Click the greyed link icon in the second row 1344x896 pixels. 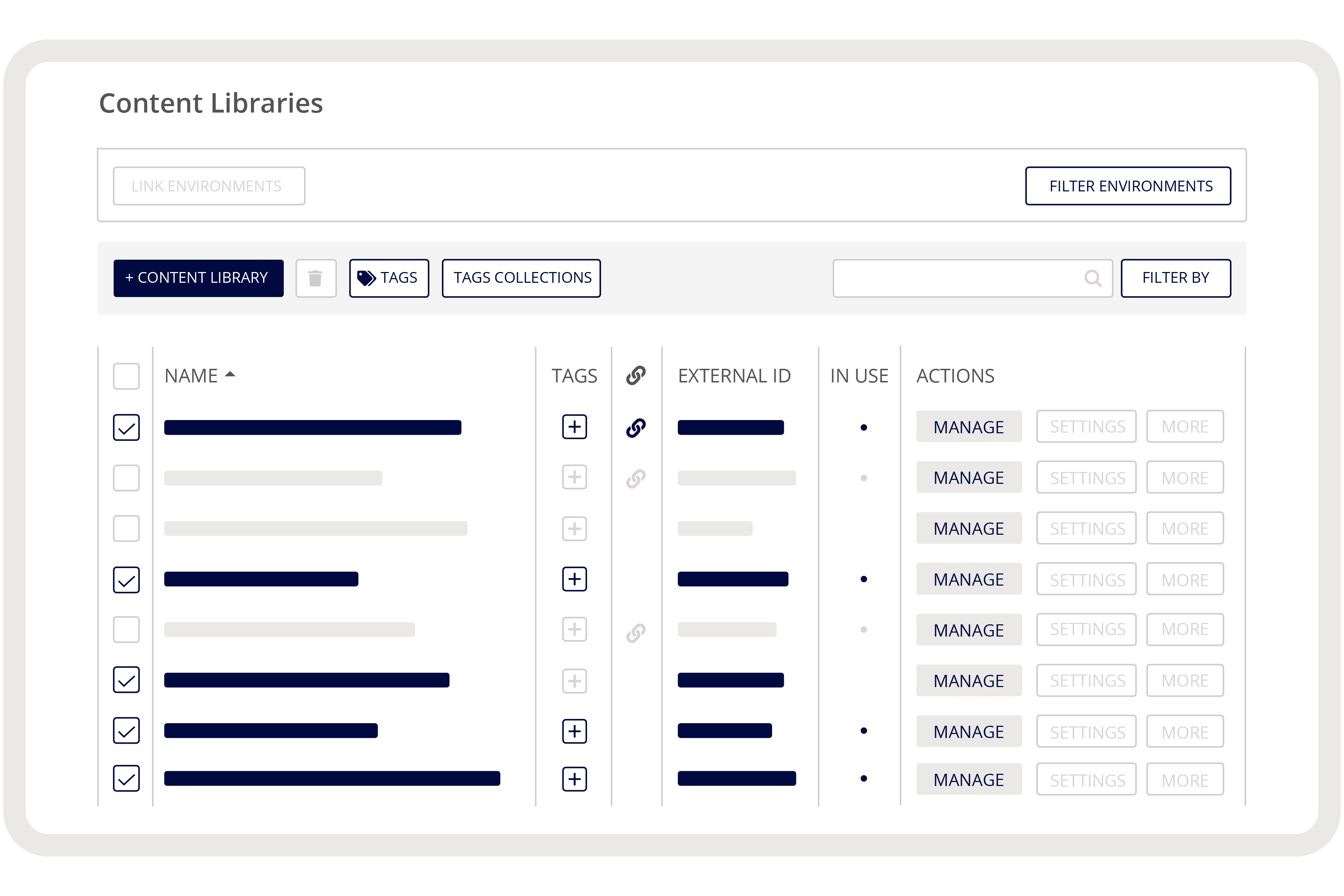[635, 478]
